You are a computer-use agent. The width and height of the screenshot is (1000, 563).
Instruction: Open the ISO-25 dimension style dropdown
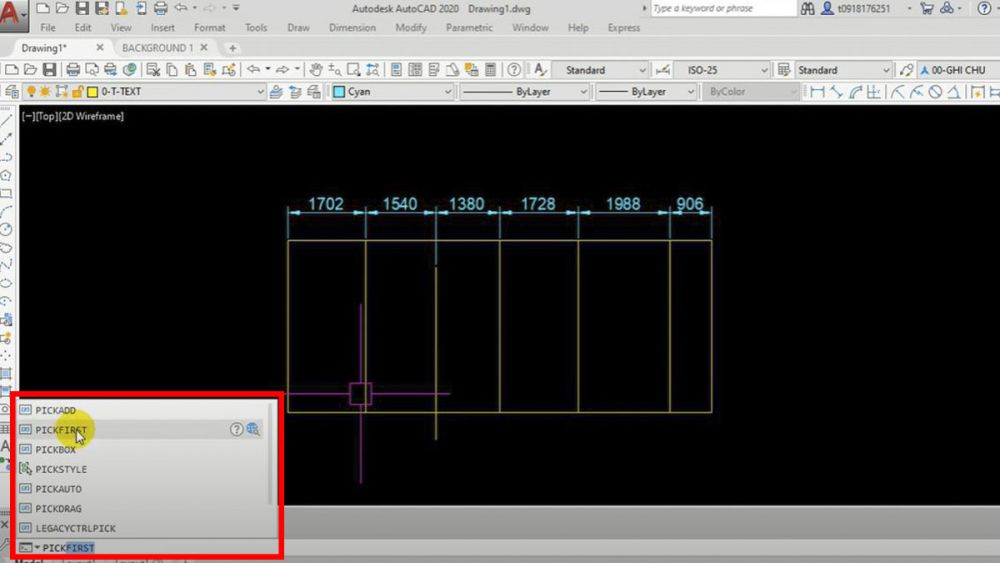723,69
